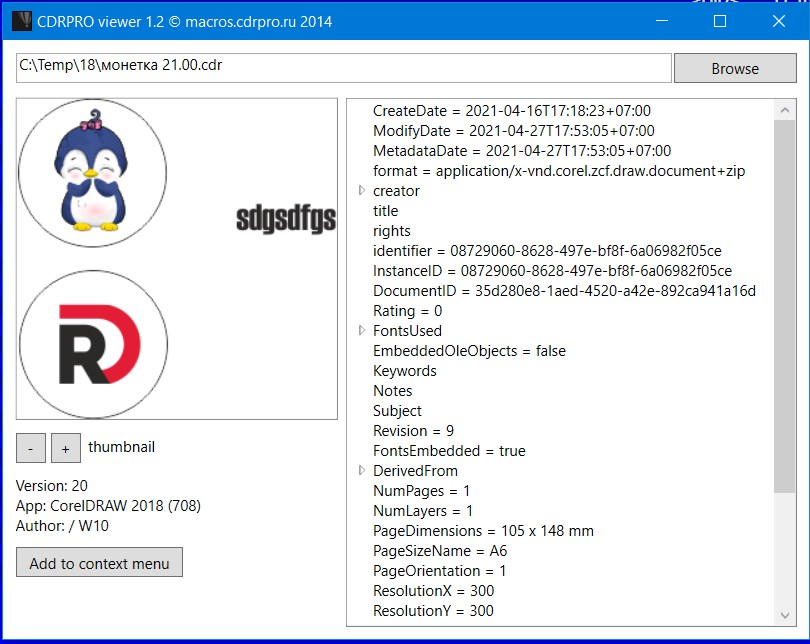Click the penguin image in thumbnail preview
This screenshot has height=644, width=810.
coord(91,171)
